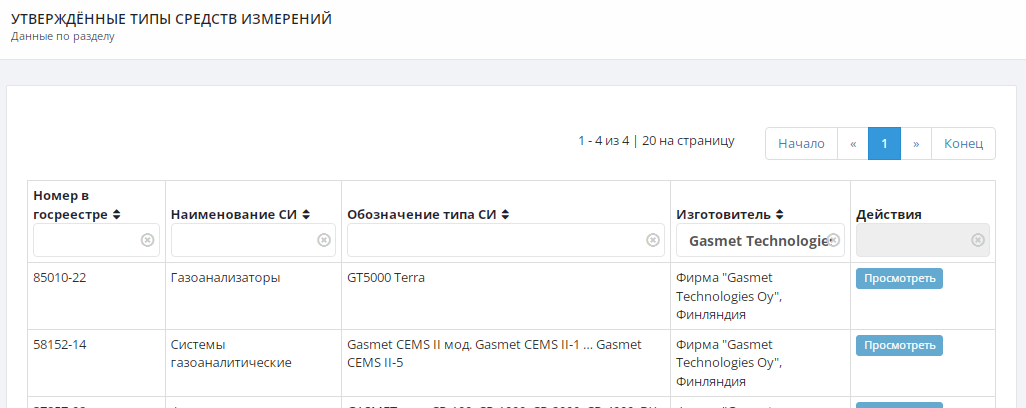The height and width of the screenshot is (408, 1026).
Task: Open Просмотреть for entry 58152-14
Action: click(x=899, y=345)
